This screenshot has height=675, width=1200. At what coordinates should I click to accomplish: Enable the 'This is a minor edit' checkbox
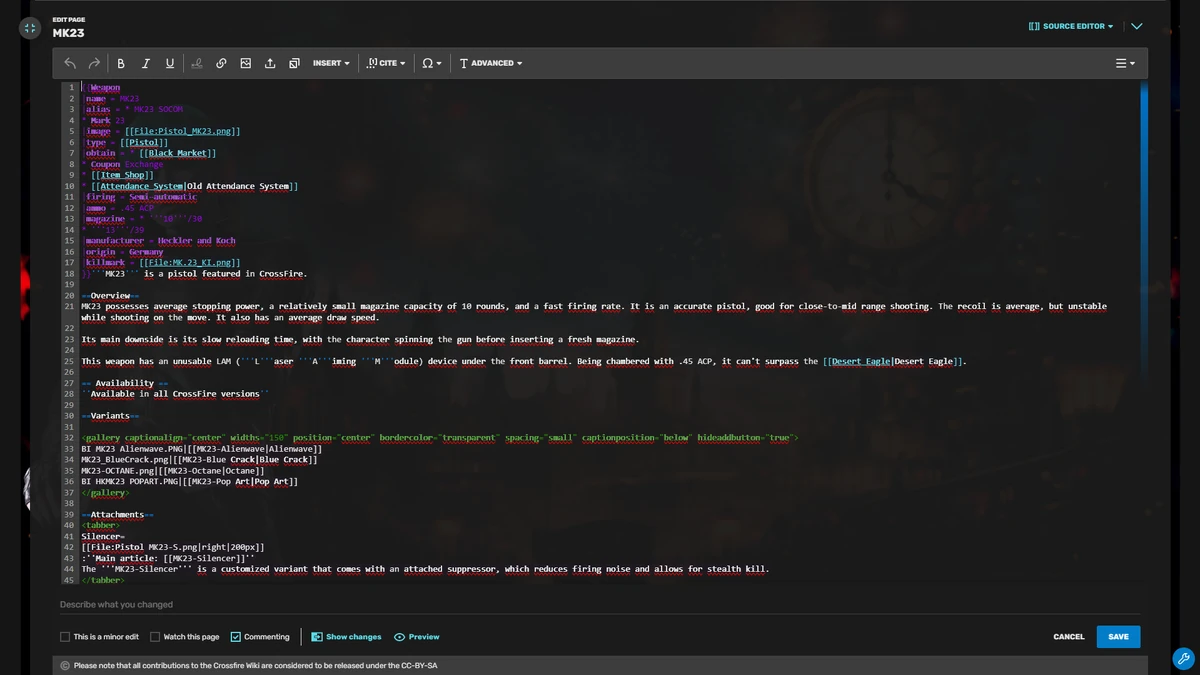(63, 636)
